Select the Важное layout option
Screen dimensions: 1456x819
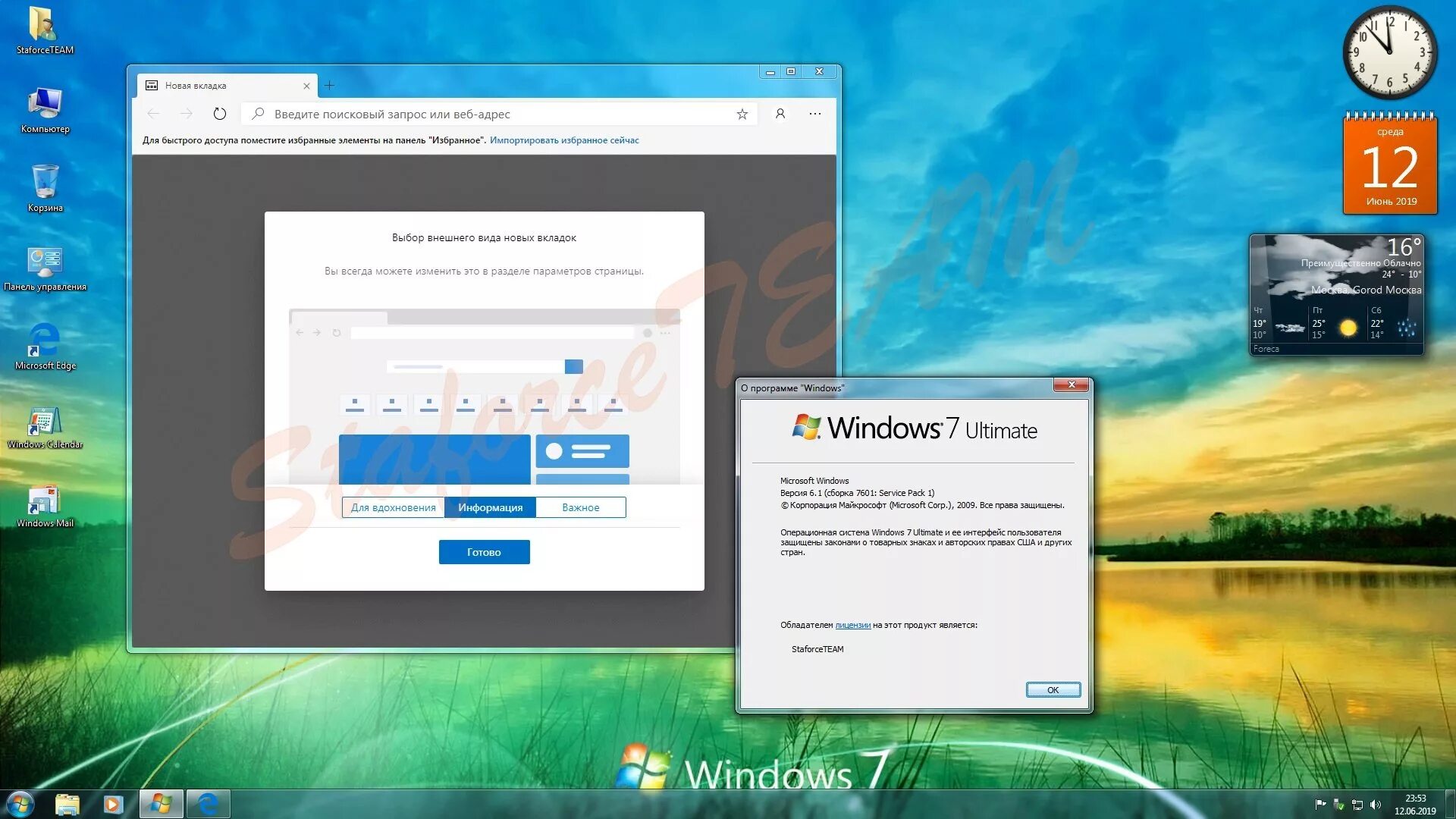click(580, 507)
